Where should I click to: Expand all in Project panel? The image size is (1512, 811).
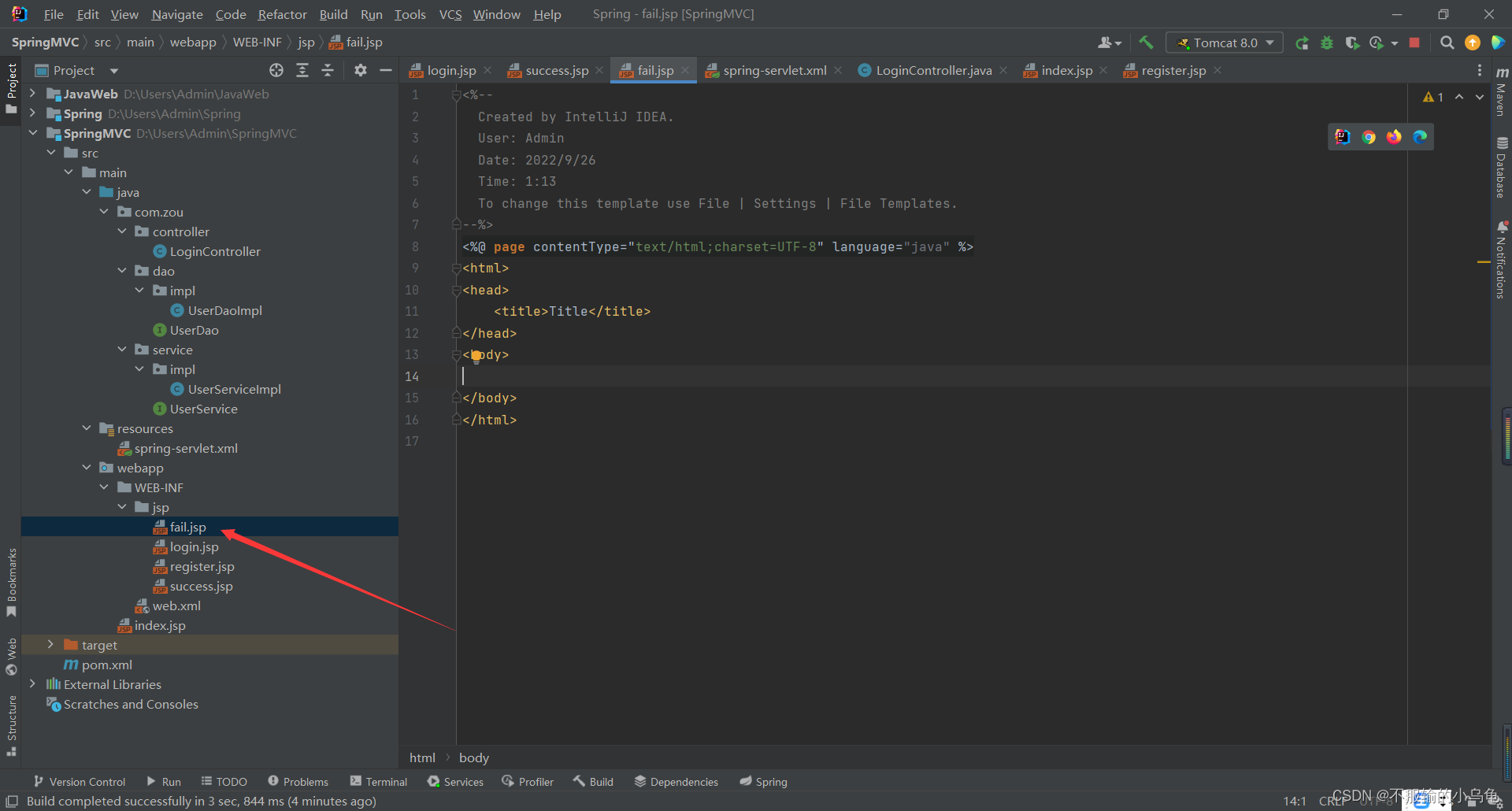302,70
